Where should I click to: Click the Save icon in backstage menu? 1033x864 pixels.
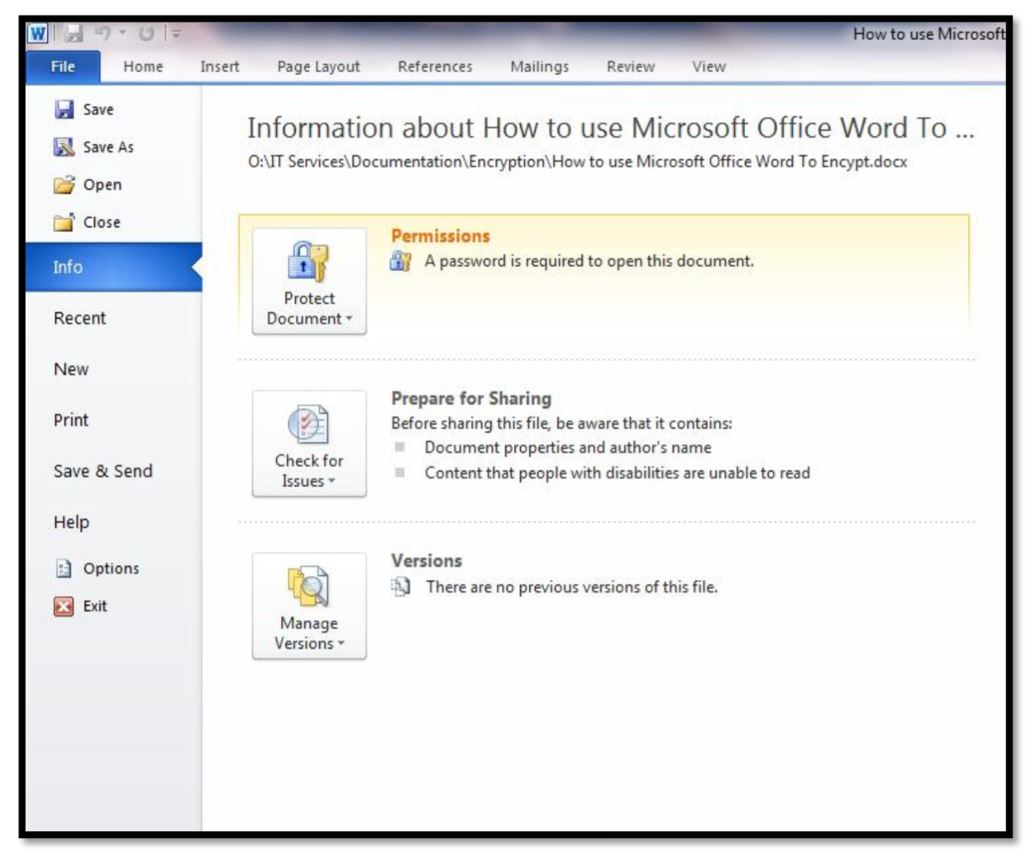[x=64, y=110]
